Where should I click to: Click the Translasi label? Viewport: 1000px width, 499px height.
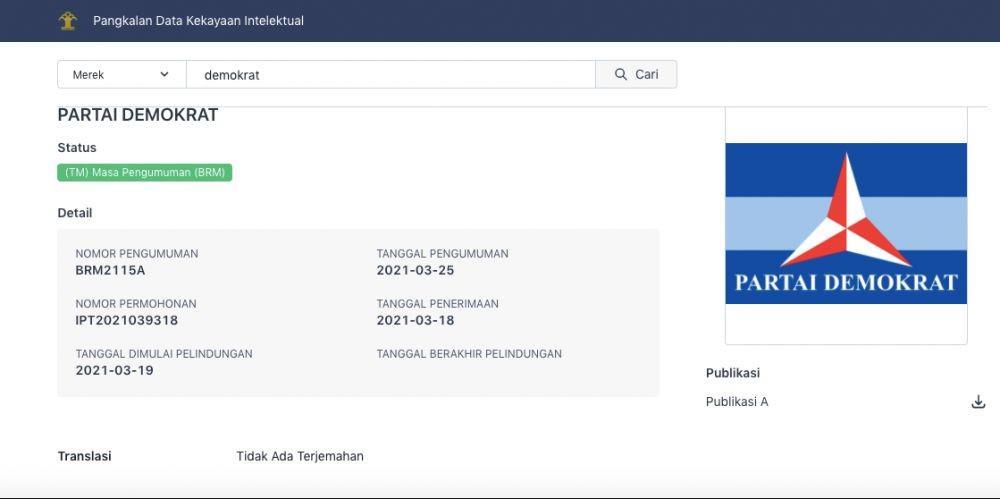(x=84, y=456)
